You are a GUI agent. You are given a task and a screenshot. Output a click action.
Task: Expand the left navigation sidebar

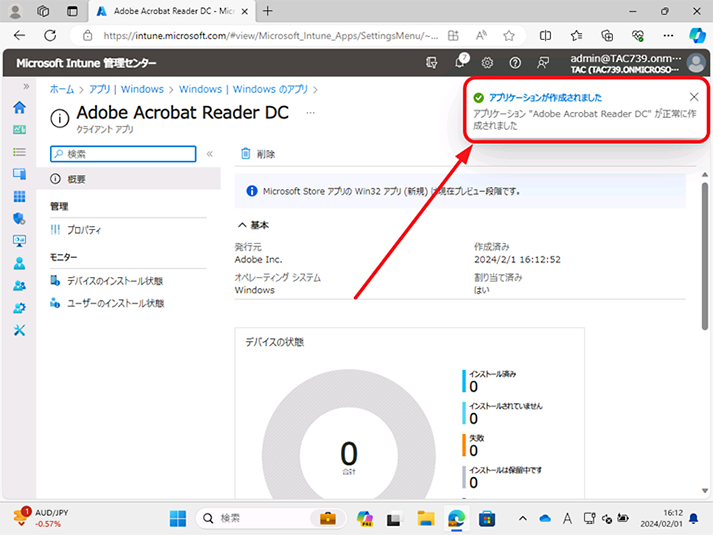pos(26,86)
